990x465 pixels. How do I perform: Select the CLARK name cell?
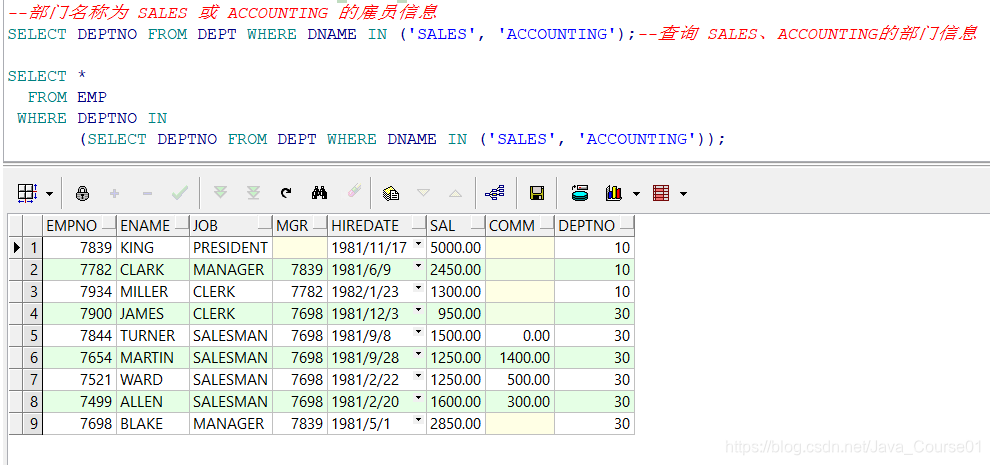click(x=153, y=270)
